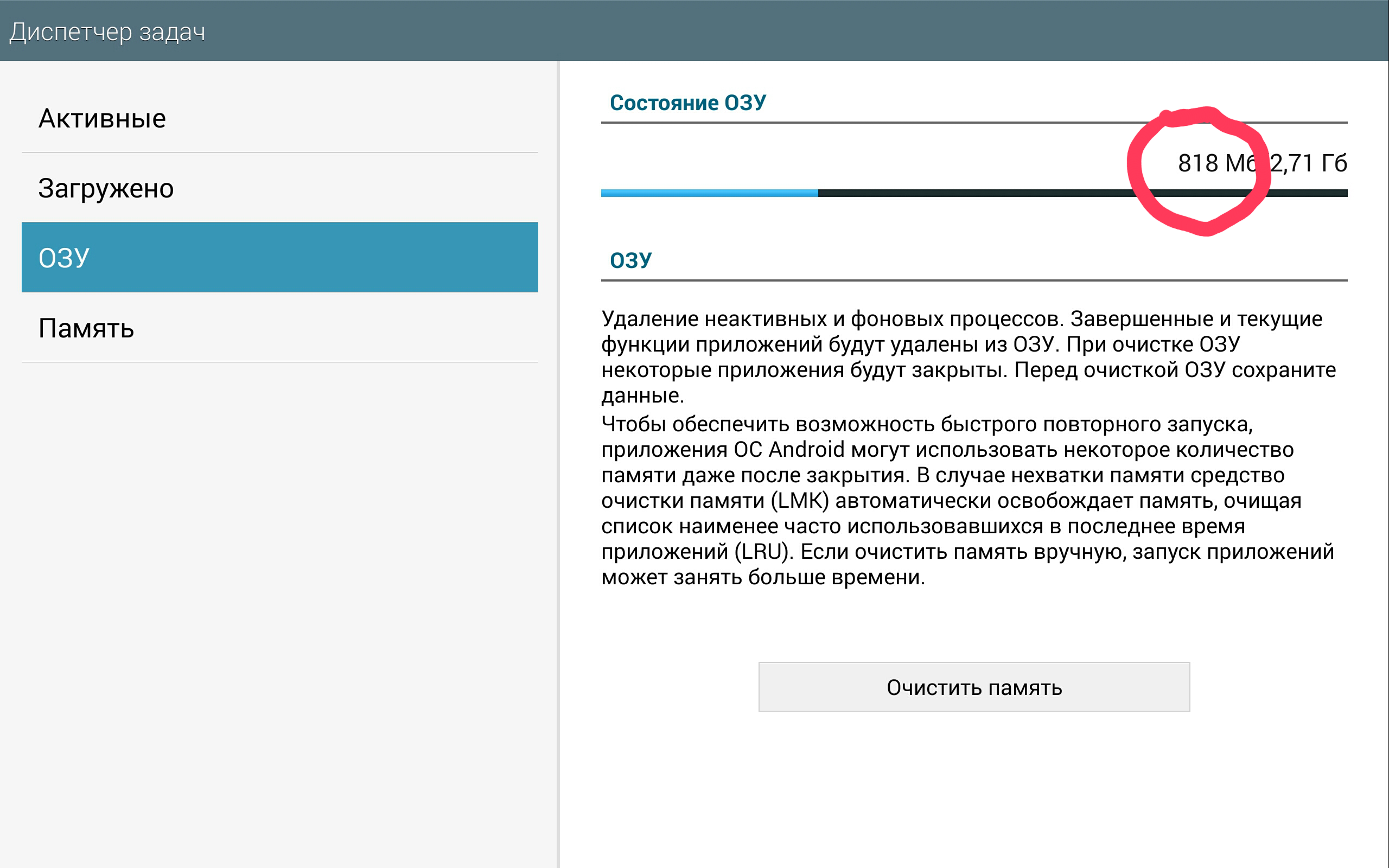The image size is (1389, 868).
Task: Click the Диспетчер задач title
Action: [107, 31]
